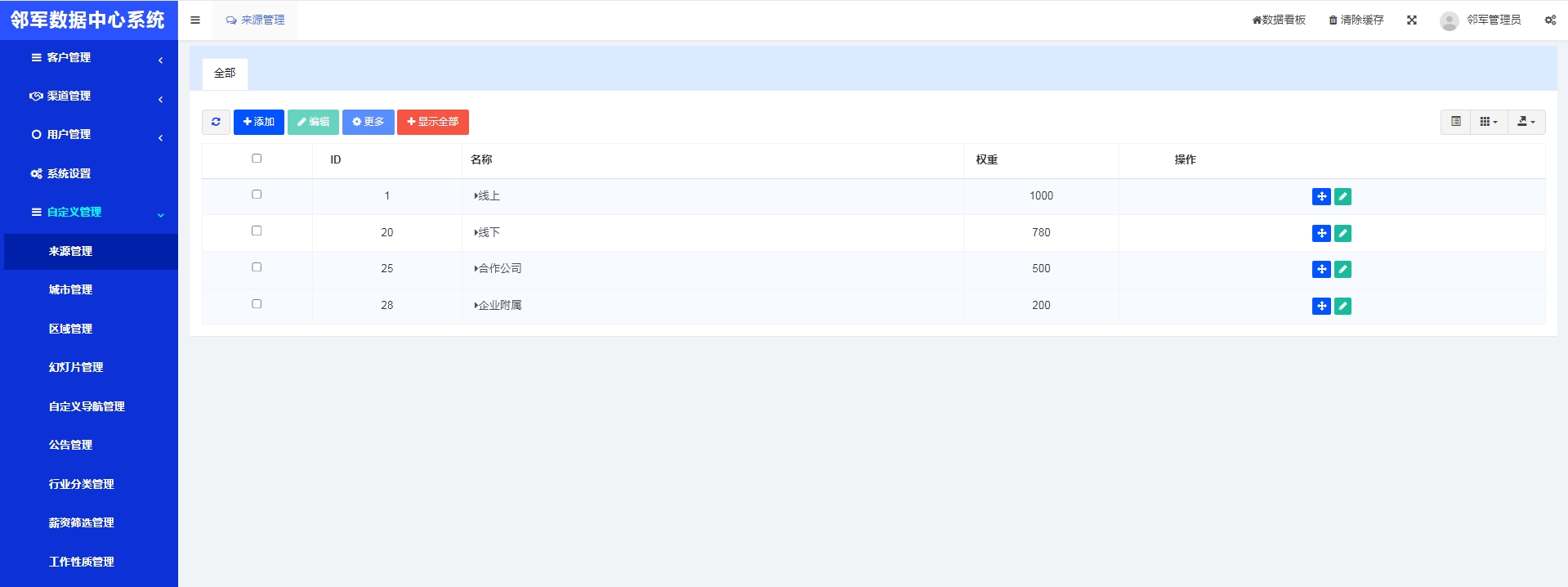Image resolution: width=1568 pixels, height=587 pixels.
Task: Open 城市管理 in the sidebar
Action: click(x=70, y=289)
